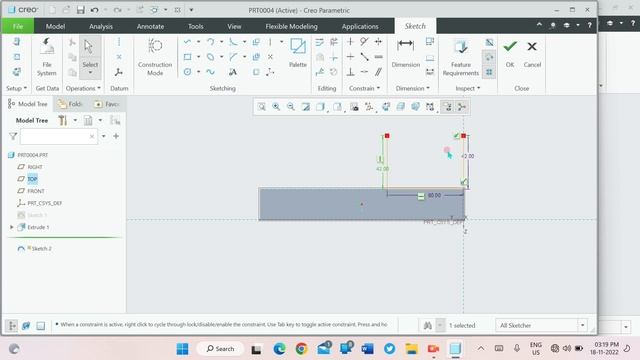The image size is (640, 360).
Task: Pick the Rectangle sketch tool
Action: click(x=187, y=57)
